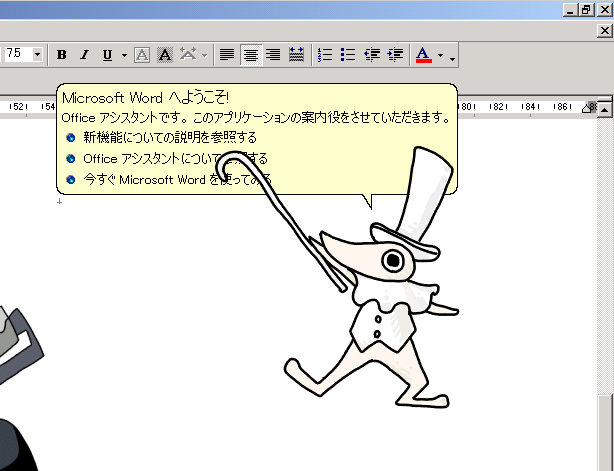This screenshot has height=471, width=614.
Task: Center align the text
Action: (x=251, y=55)
